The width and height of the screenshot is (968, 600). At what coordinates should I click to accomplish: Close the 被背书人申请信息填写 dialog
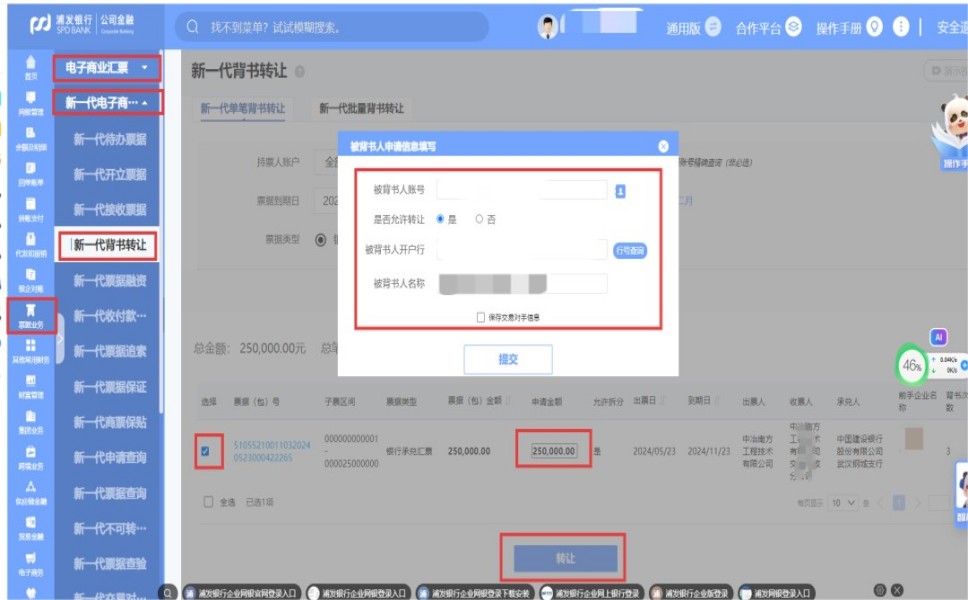pos(663,146)
